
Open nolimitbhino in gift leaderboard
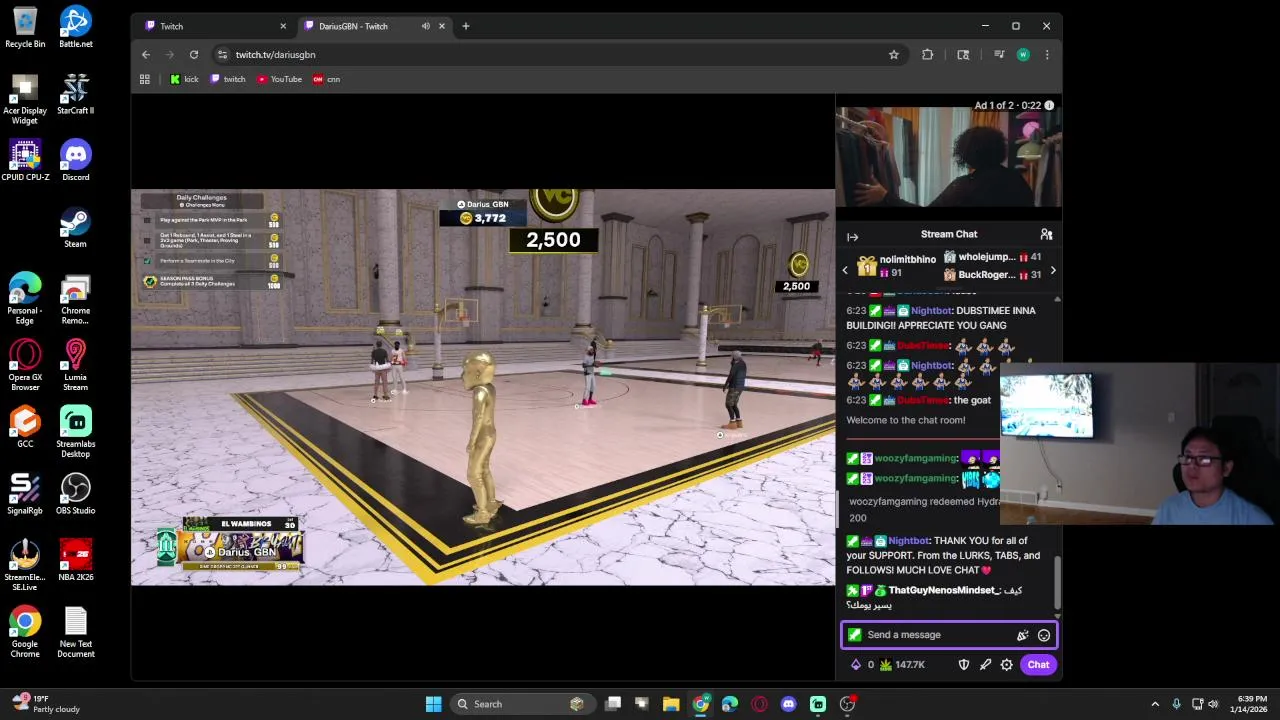(x=897, y=266)
